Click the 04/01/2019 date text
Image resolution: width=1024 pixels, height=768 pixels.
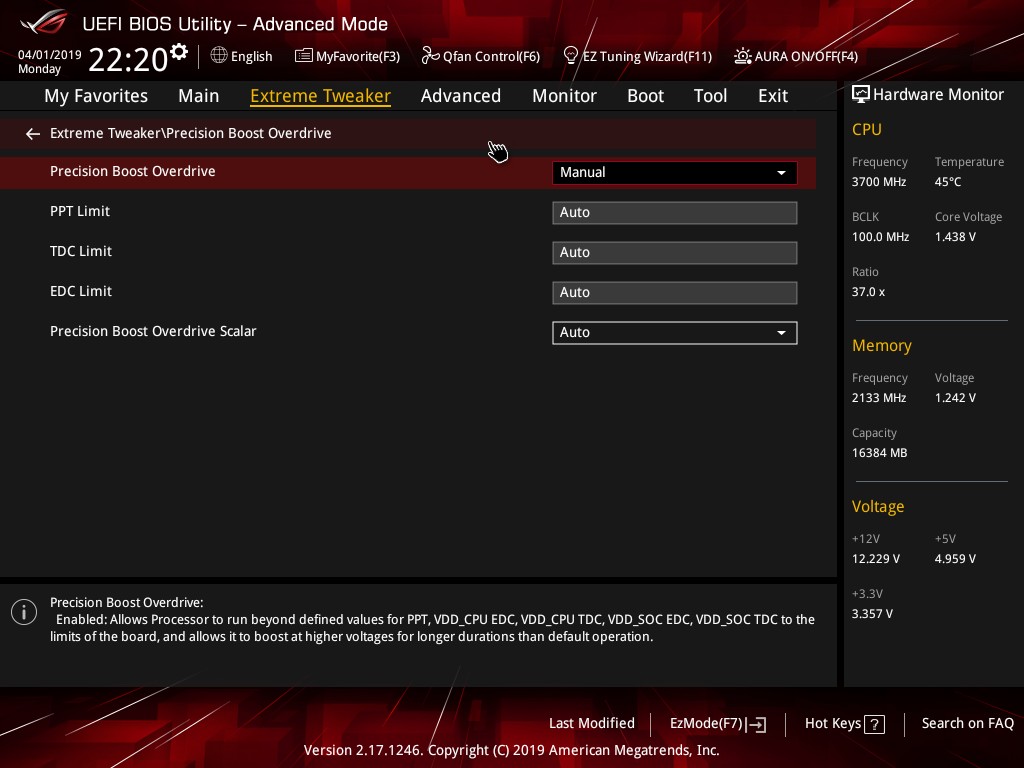50,55
